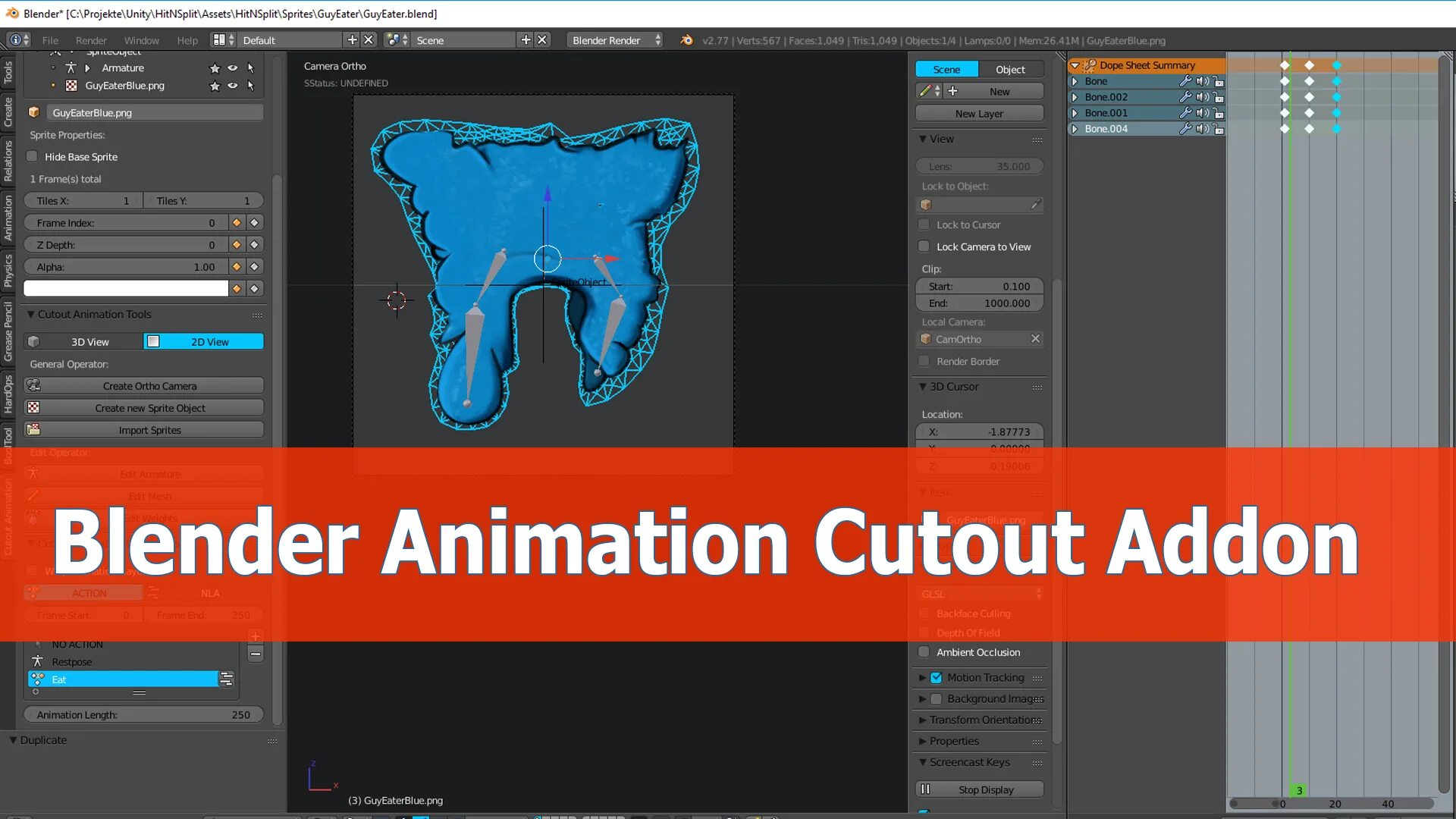Hide Armature using the eye icon
This screenshot has height=819, width=1456.
click(233, 68)
